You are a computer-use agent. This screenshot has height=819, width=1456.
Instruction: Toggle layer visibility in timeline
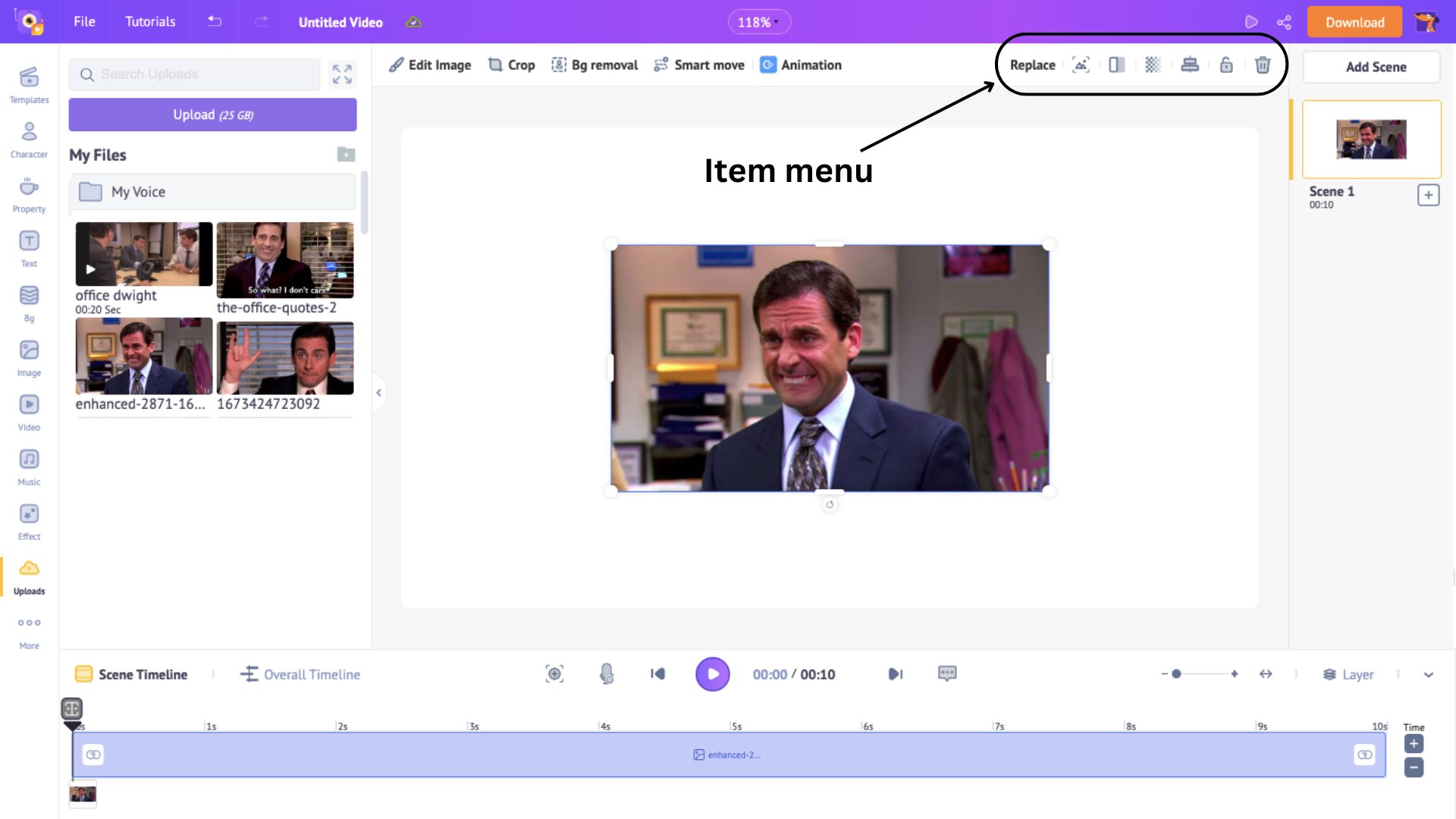point(1349,674)
